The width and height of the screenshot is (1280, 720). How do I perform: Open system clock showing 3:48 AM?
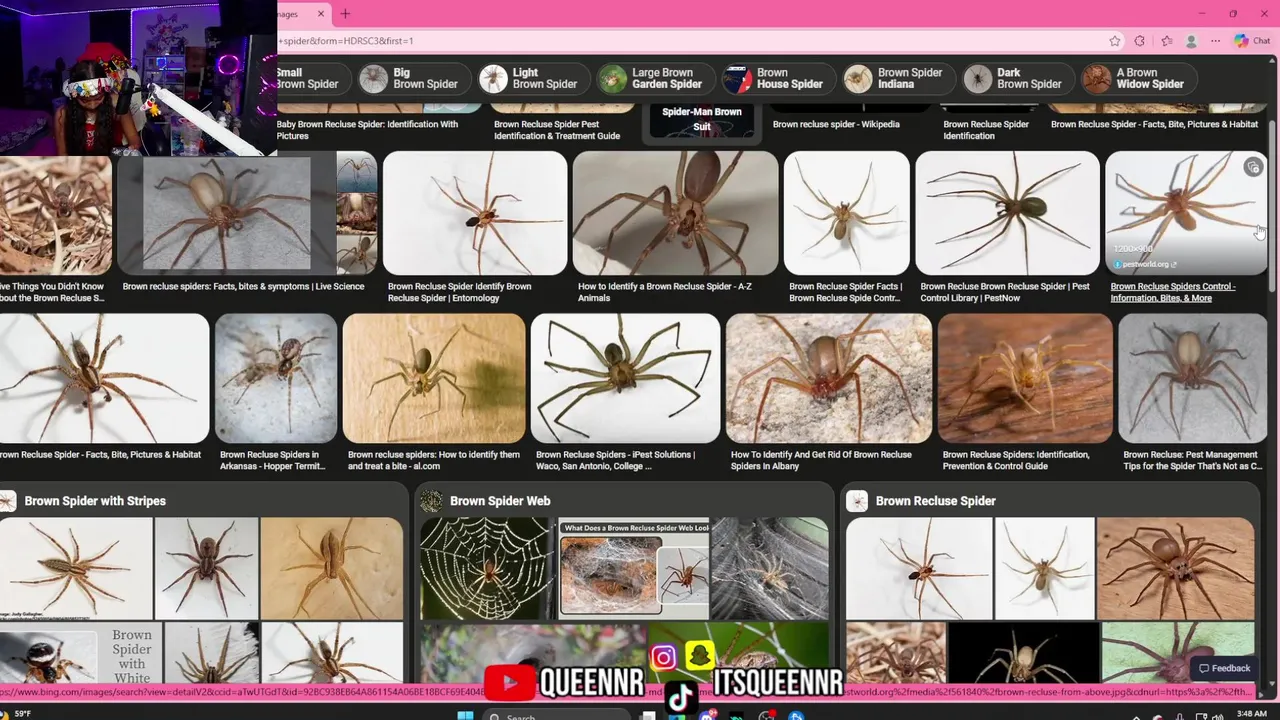[1251, 714]
